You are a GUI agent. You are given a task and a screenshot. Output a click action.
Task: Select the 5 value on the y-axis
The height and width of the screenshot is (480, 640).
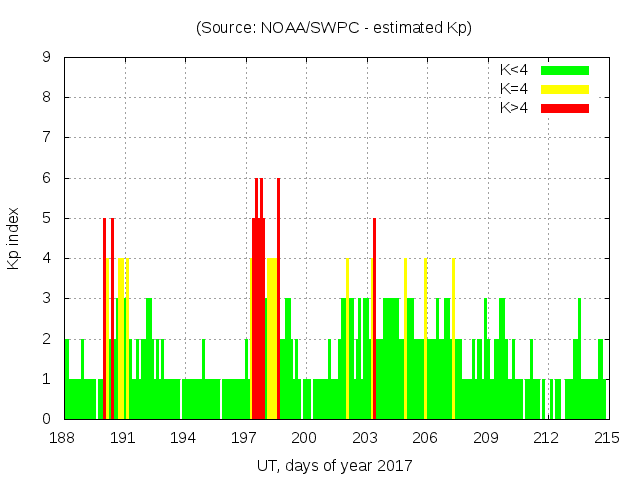[x=47, y=218]
